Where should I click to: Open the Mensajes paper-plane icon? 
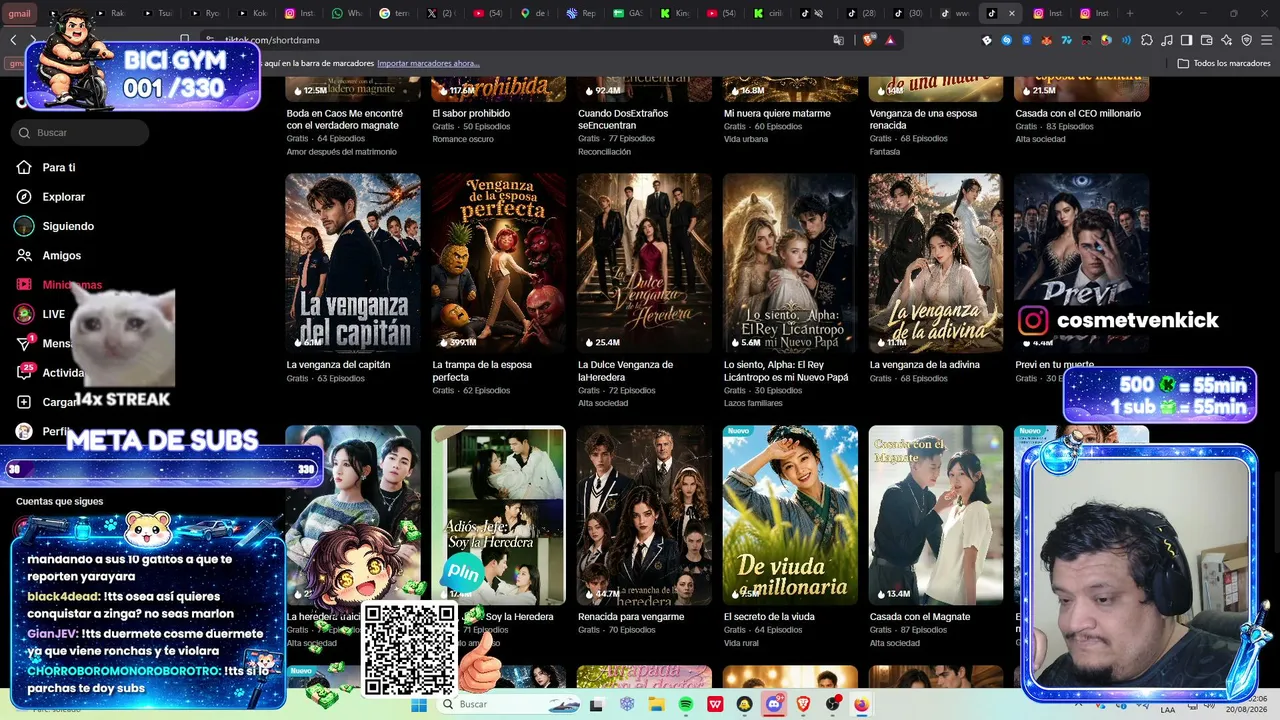pyautogui.click(x=24, y=343)
